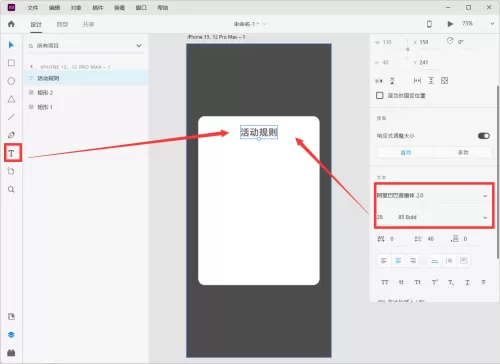500x364 pixels.
Task: Open the font weight 85 Bold dropdown
Action: pyautogui.click(x=443, y=217)
